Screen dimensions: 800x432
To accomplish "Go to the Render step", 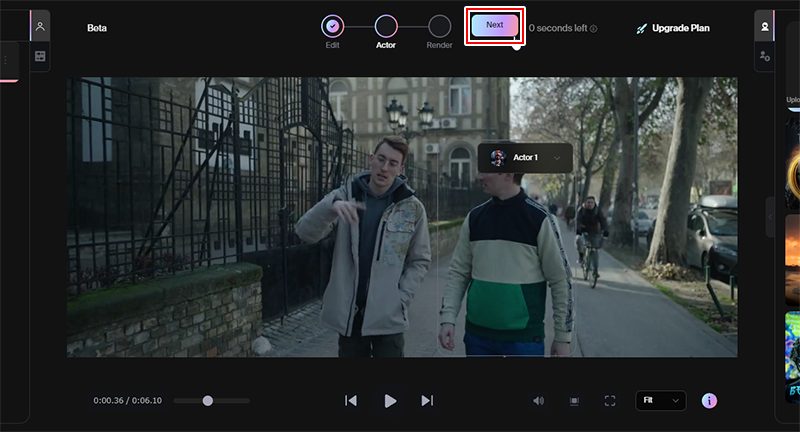I will click(439, 26).
